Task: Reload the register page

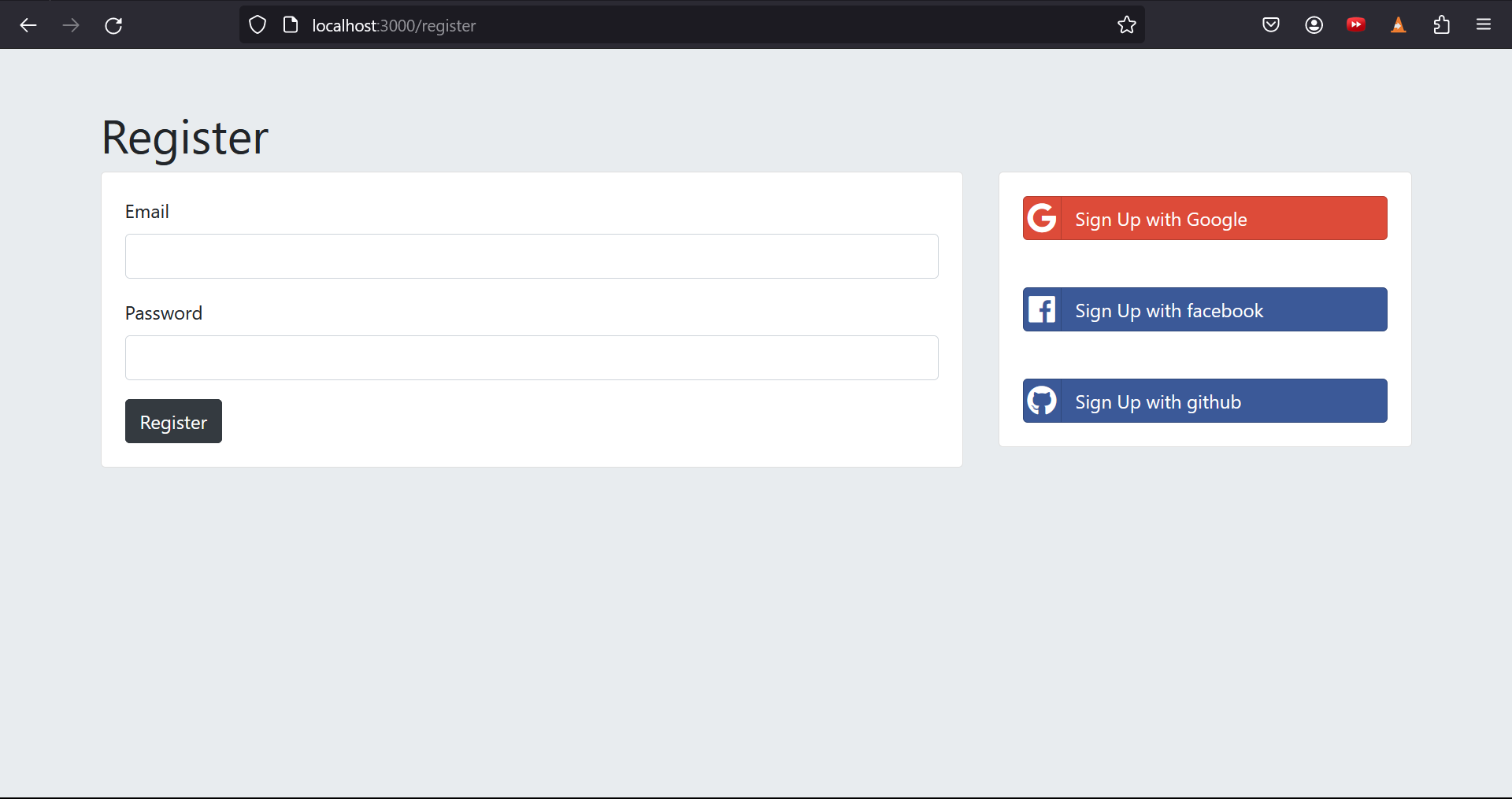Action: tap(113, 25)
